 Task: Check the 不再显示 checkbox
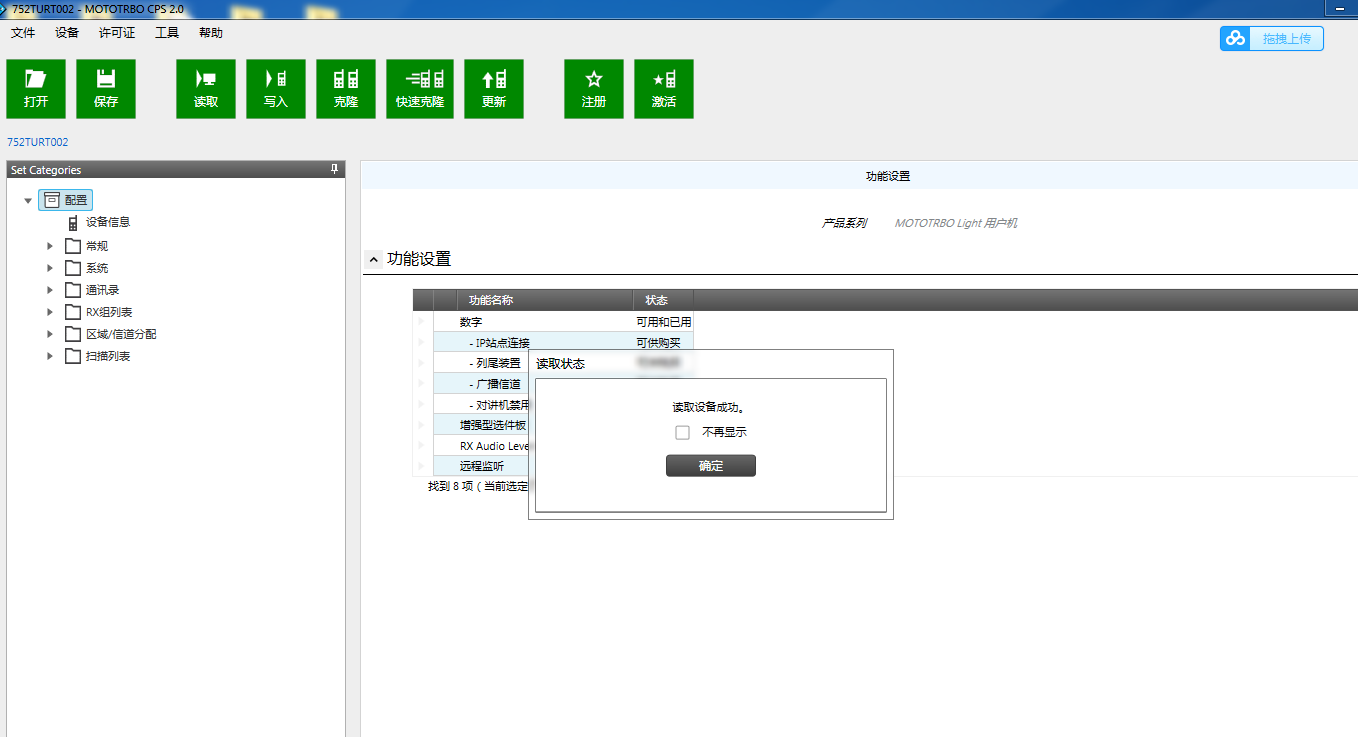point(683,433)
